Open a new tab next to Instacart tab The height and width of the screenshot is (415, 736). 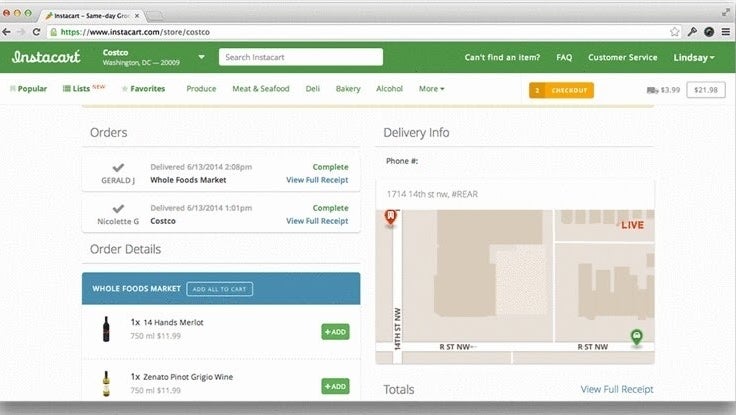[x=155, y=15]
